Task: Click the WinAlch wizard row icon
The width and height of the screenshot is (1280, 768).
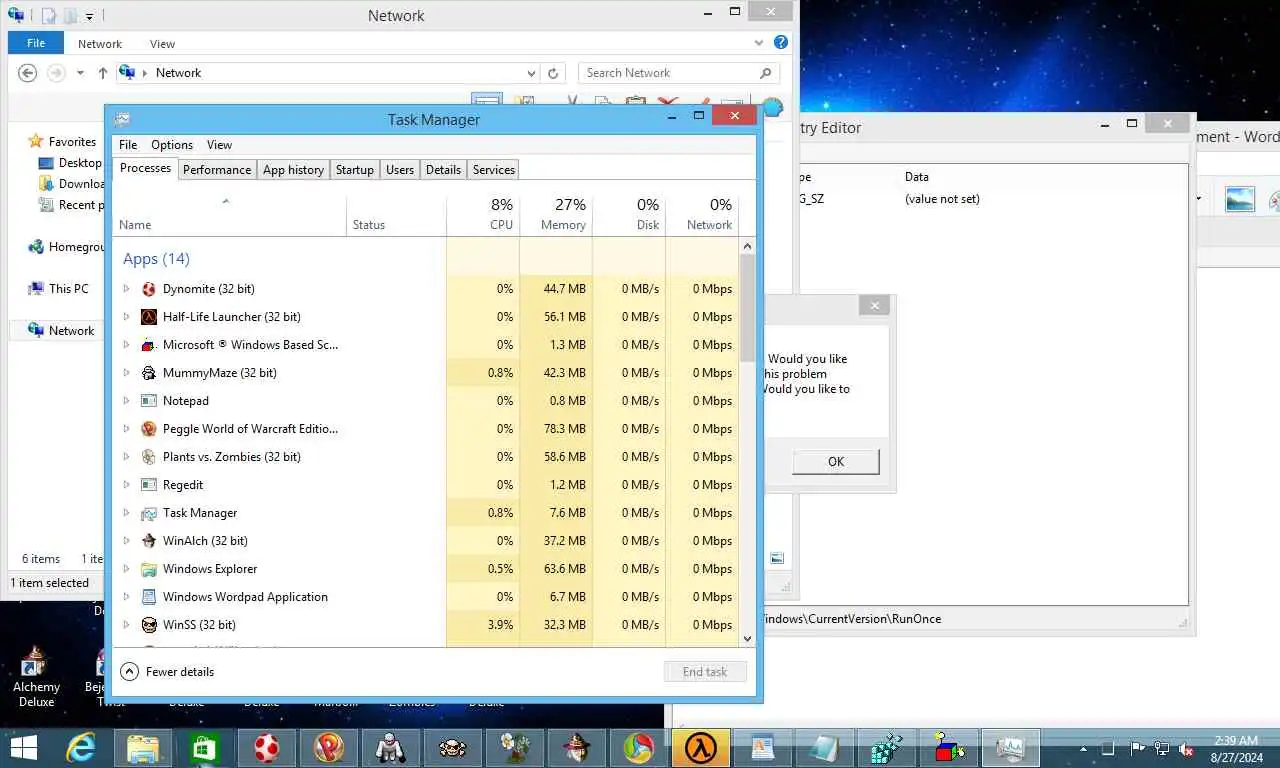Action: click(148, 541)
